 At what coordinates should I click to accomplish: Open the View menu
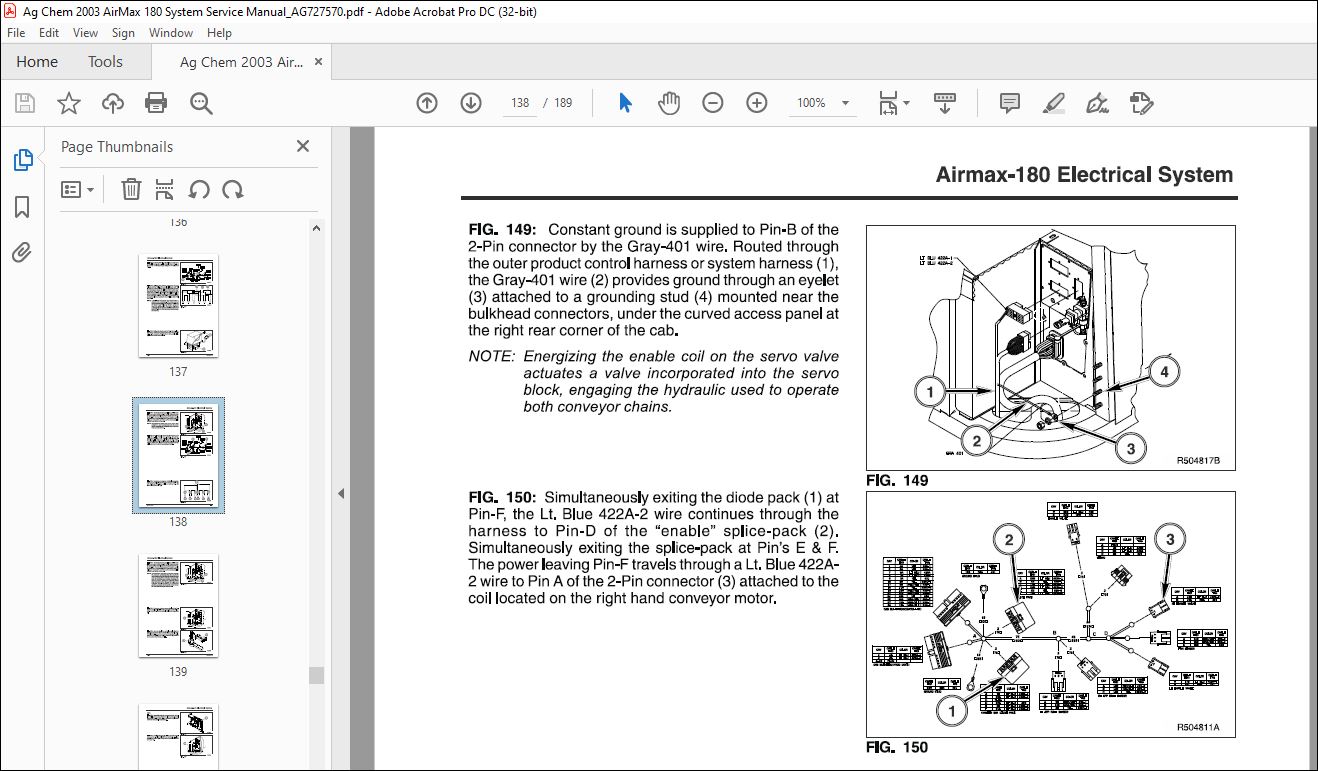(85, 33)
